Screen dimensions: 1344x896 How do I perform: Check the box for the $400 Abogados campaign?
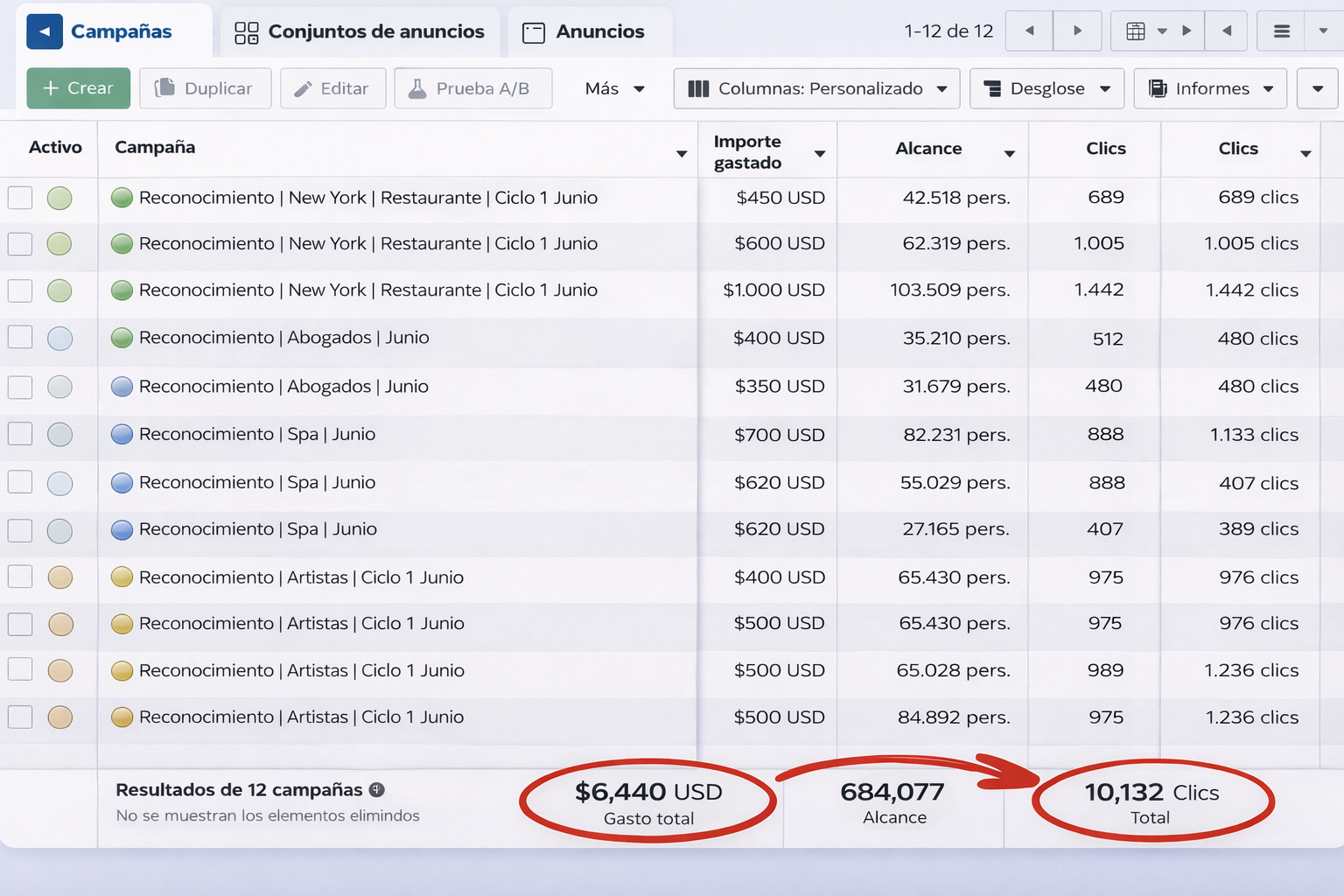click(x=20, y=338)
